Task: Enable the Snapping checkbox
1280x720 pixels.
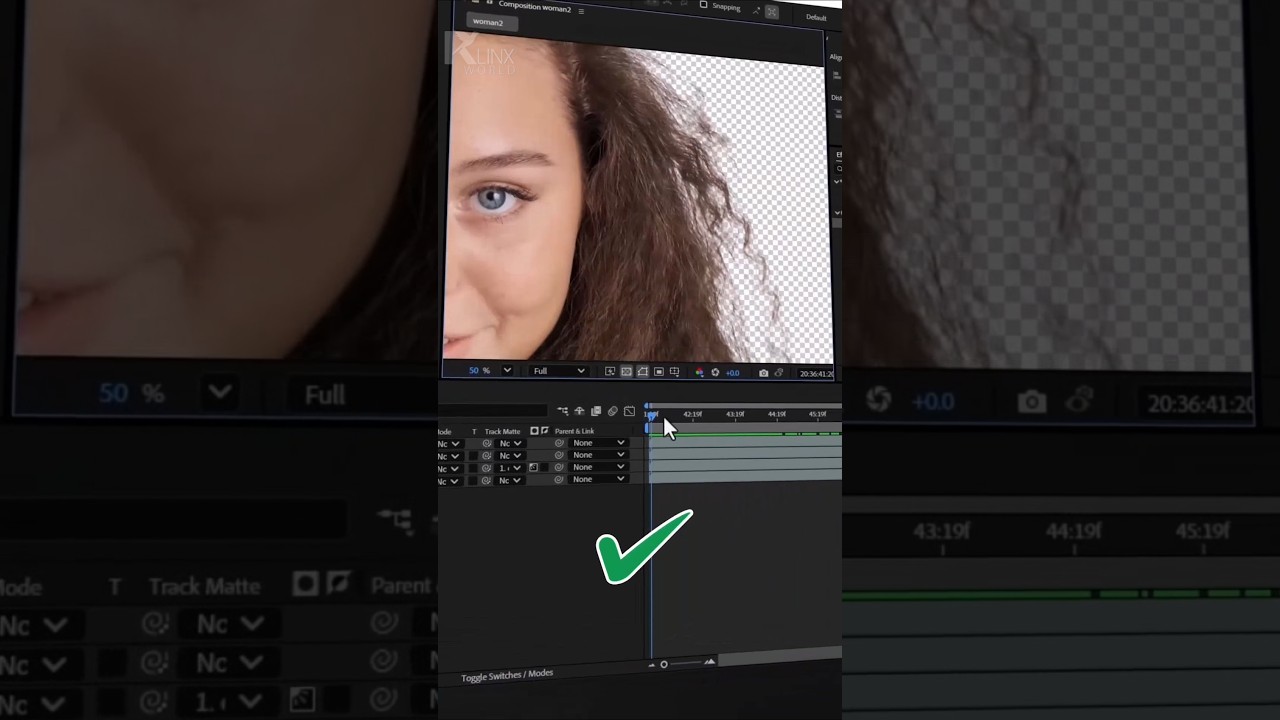Action: pos(703,5)
